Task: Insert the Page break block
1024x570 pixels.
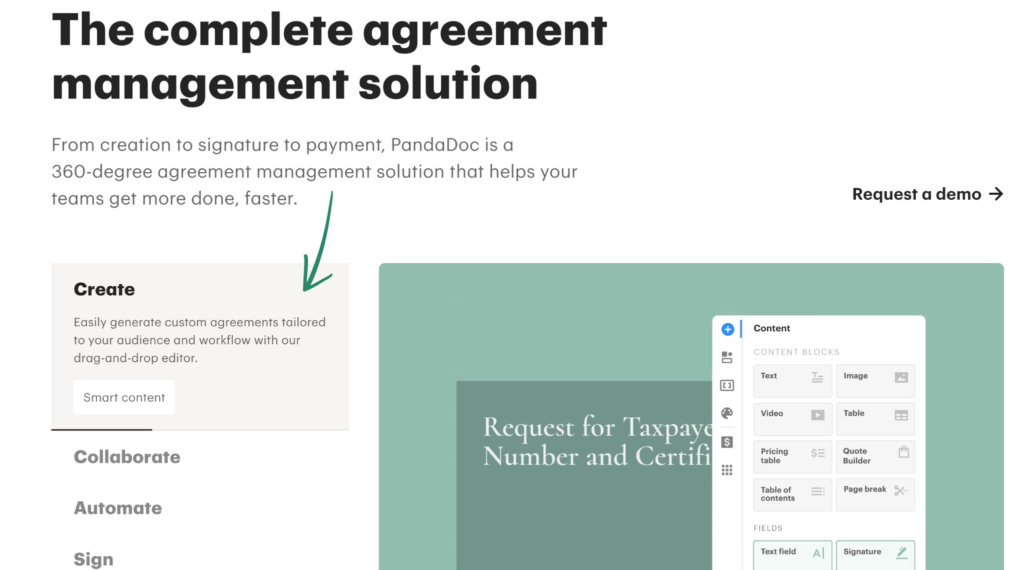Action: tap(875, 494)
